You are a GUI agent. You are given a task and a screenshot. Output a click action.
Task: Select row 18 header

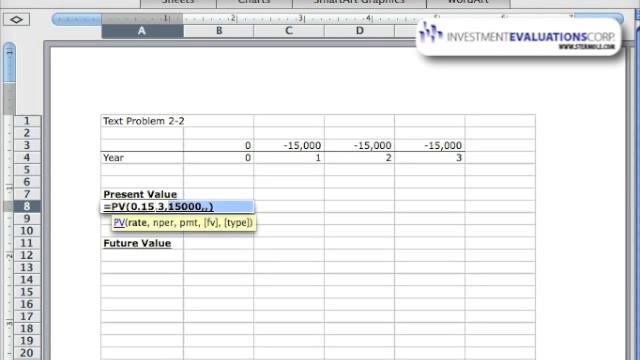[x=27, y=329]
